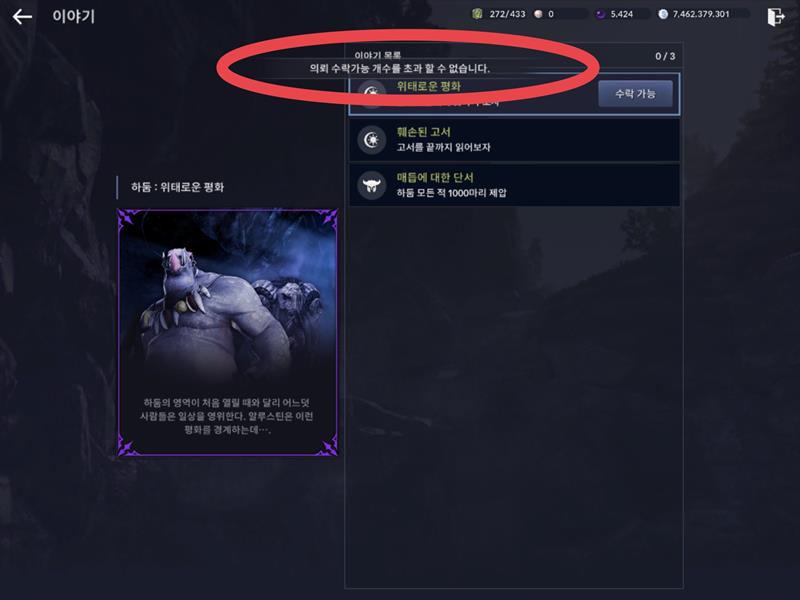This screenshot has height=600, width=800.
Task: Click the silver coin icon
Action: [x=663, y=14]
